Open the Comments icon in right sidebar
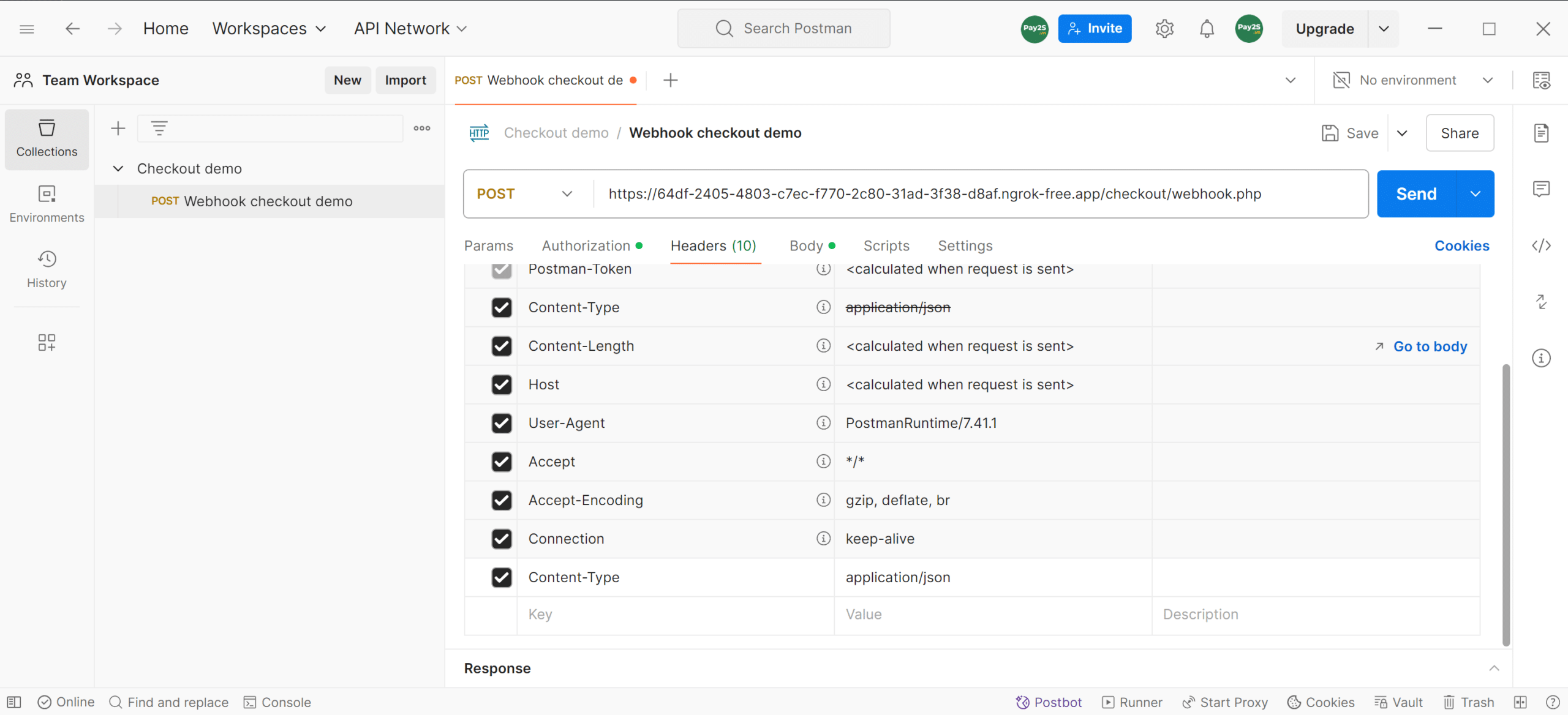Image resolution: width=1568 pixels, height=715 pixels. 1541,189
